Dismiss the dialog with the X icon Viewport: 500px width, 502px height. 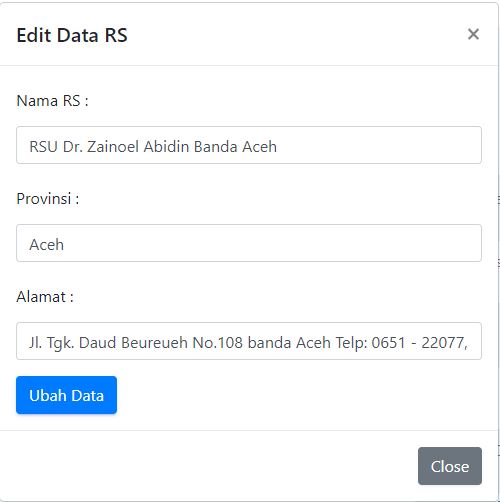(x=473, y=34)
